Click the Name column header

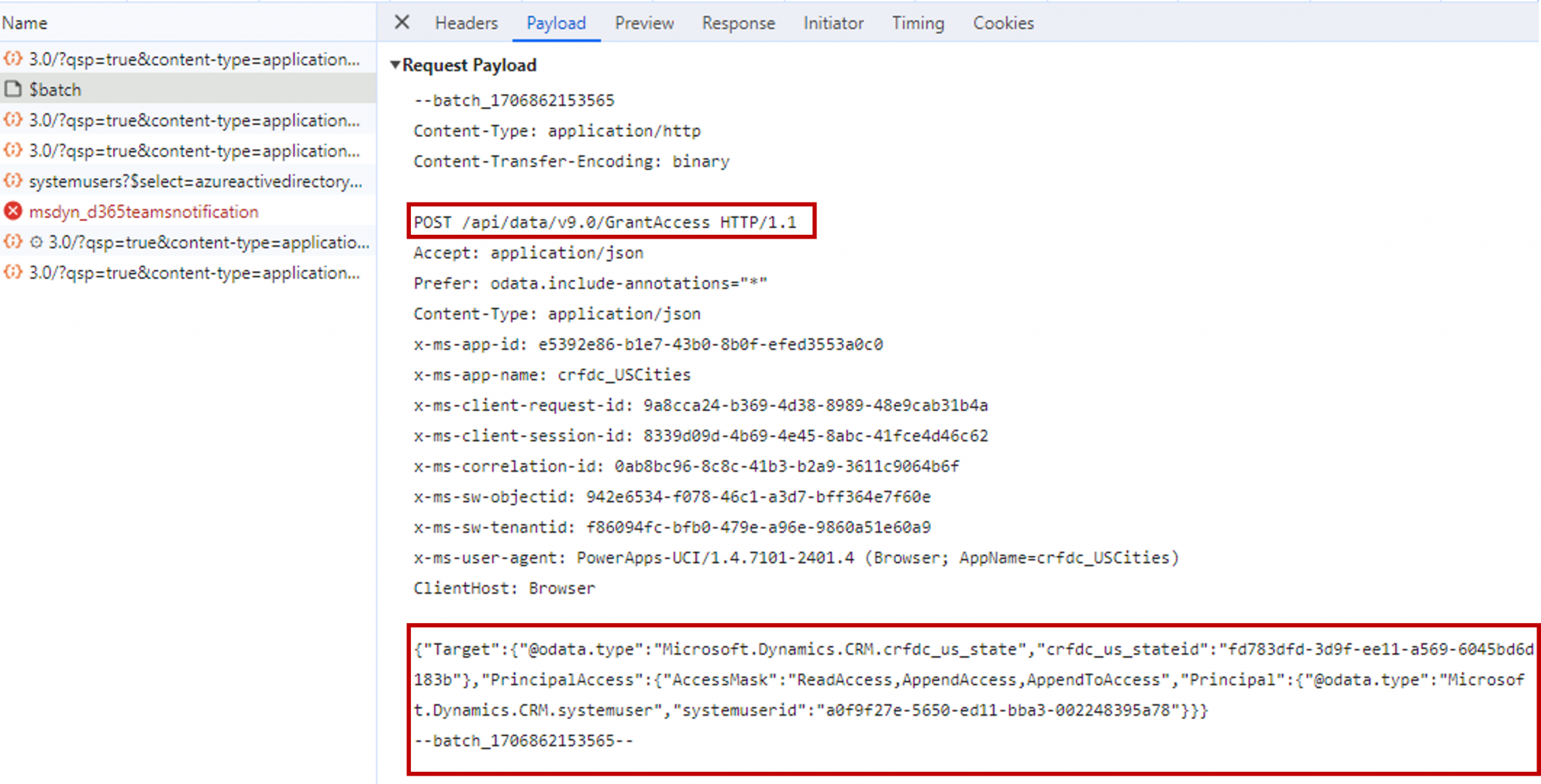point(25,23)
